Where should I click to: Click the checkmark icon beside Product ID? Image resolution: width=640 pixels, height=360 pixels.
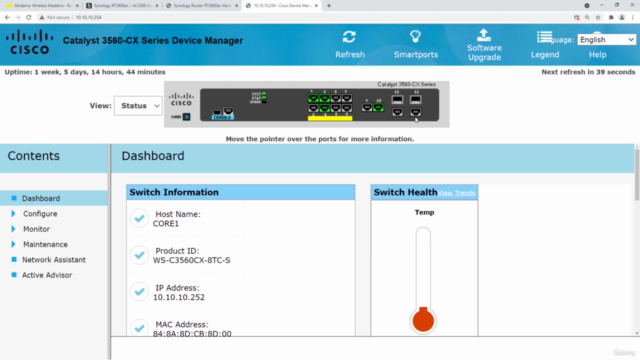(x=139, y=255)
